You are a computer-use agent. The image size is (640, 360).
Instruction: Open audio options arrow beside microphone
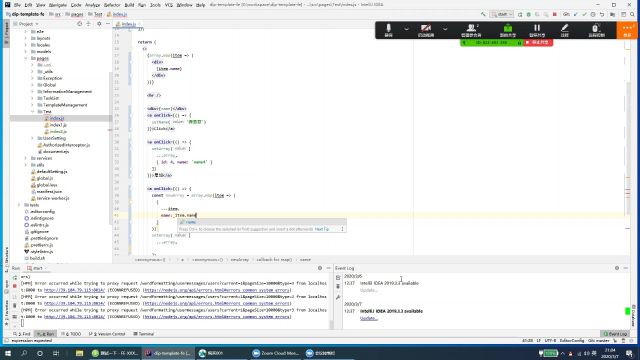pos(406,29)
